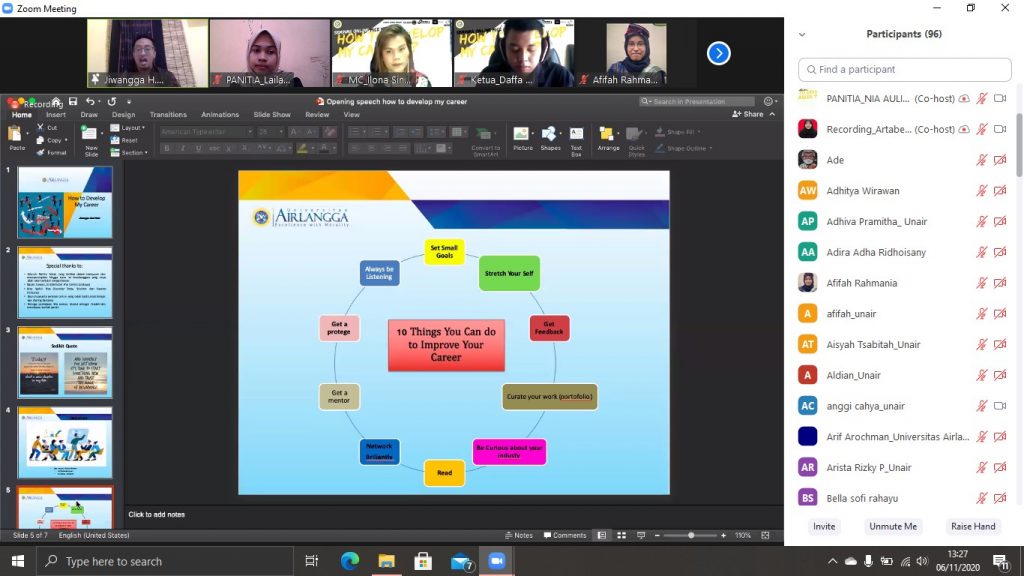Click the Raise Hand button
The image size is (1024, 576).
click(972, 526)
